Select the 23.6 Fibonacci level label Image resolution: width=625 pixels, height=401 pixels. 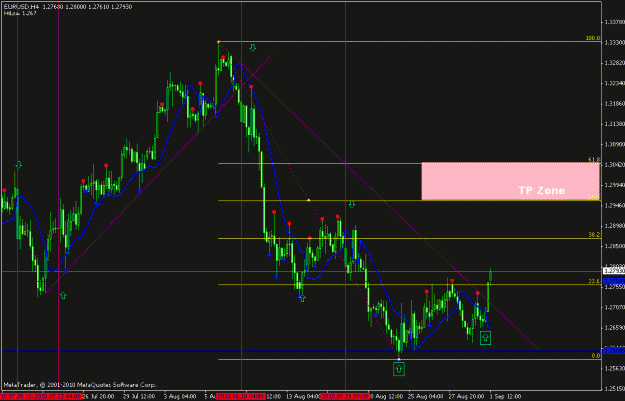click(594, 281)
